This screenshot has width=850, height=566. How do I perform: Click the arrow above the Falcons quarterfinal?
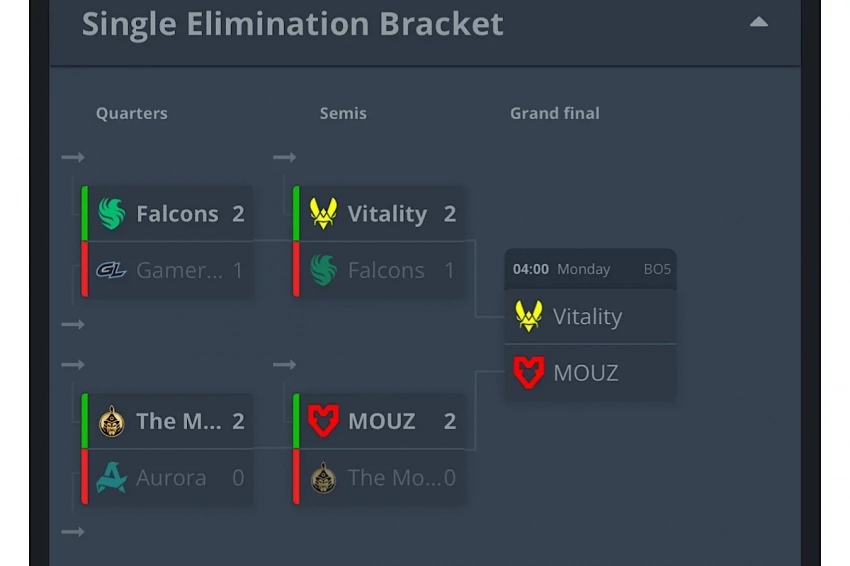pyautogui.click(x=72, y=157)
